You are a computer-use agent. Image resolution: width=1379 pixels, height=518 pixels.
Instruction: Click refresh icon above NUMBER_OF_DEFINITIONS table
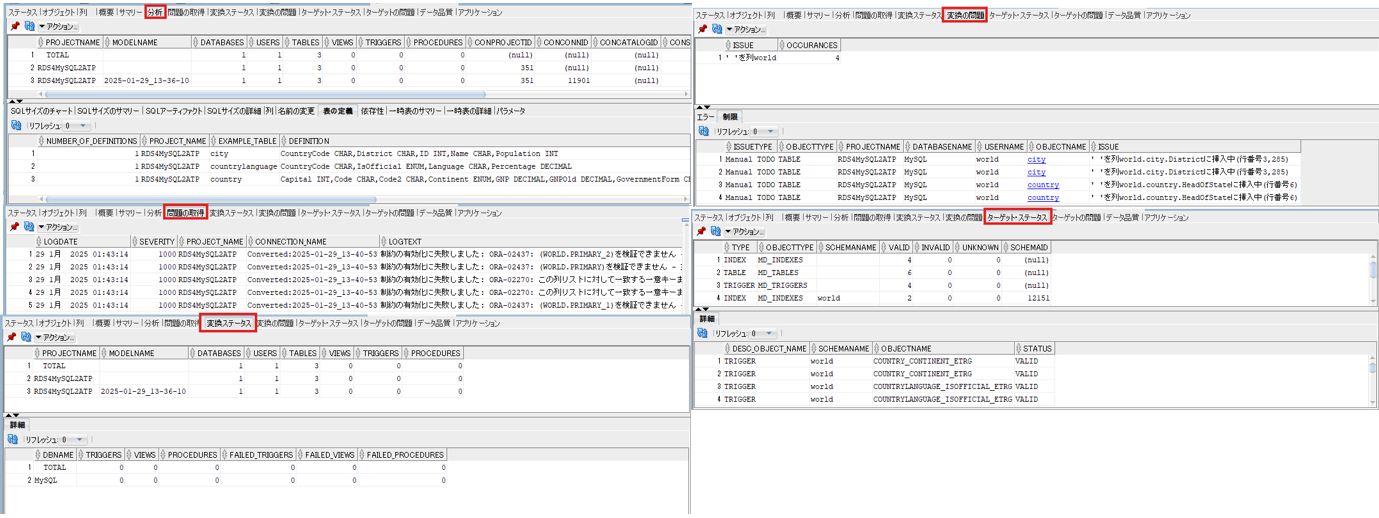coord(16,126)
